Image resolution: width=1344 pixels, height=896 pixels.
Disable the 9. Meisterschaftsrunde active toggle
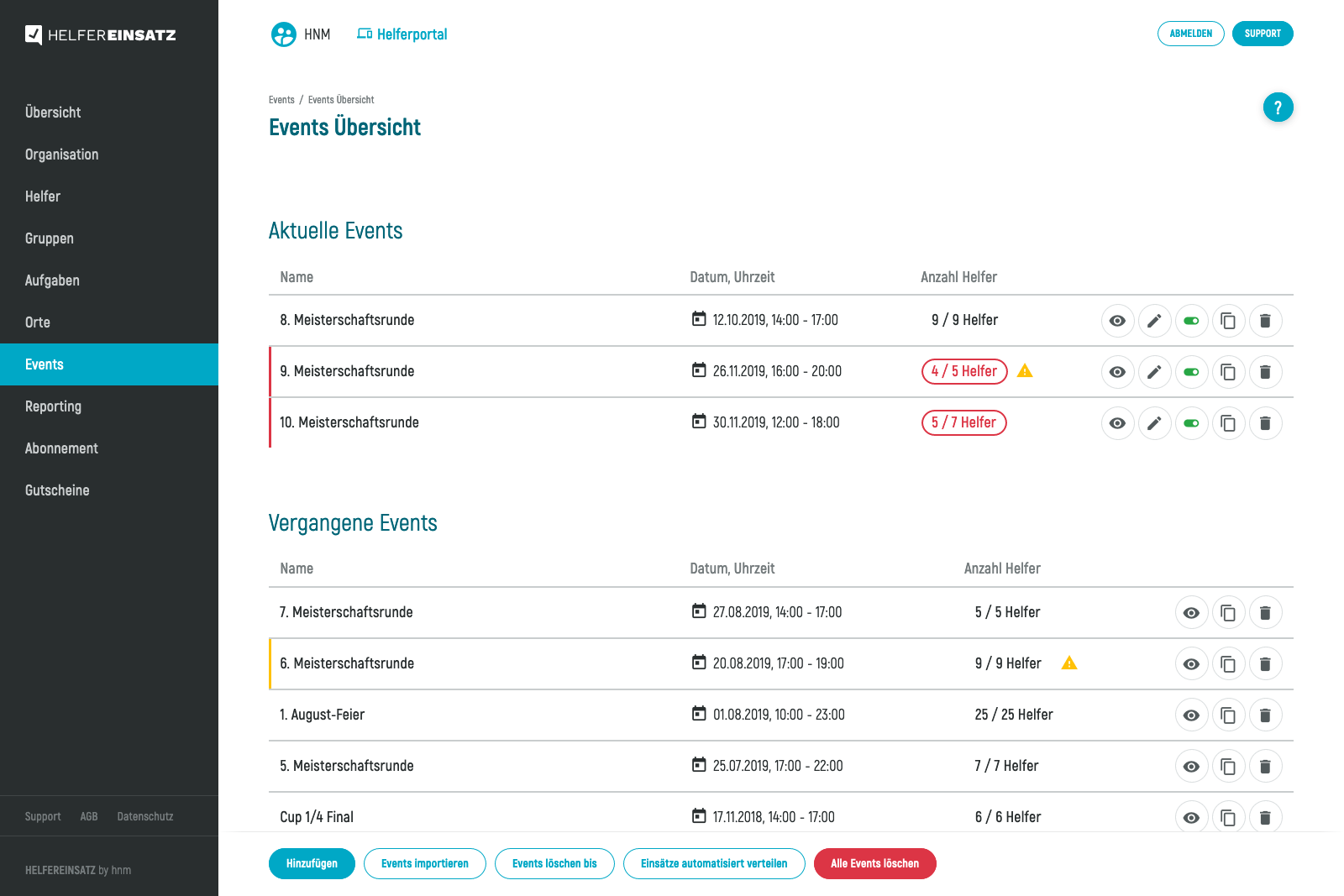[1191, 372]
